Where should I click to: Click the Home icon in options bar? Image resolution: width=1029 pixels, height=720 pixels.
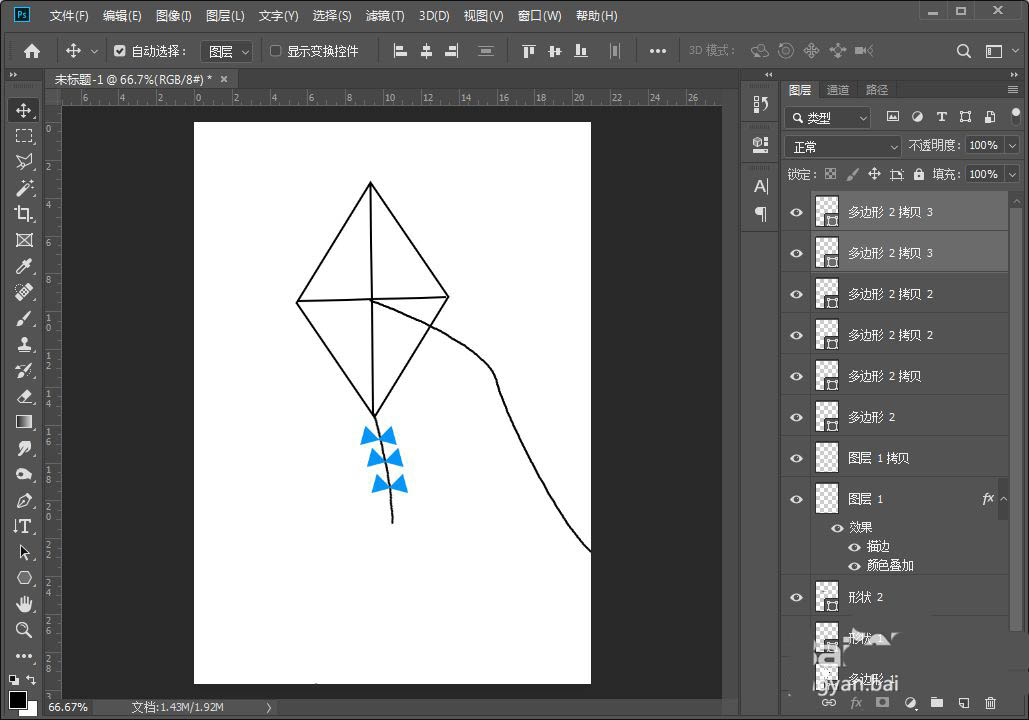point(32,51)
